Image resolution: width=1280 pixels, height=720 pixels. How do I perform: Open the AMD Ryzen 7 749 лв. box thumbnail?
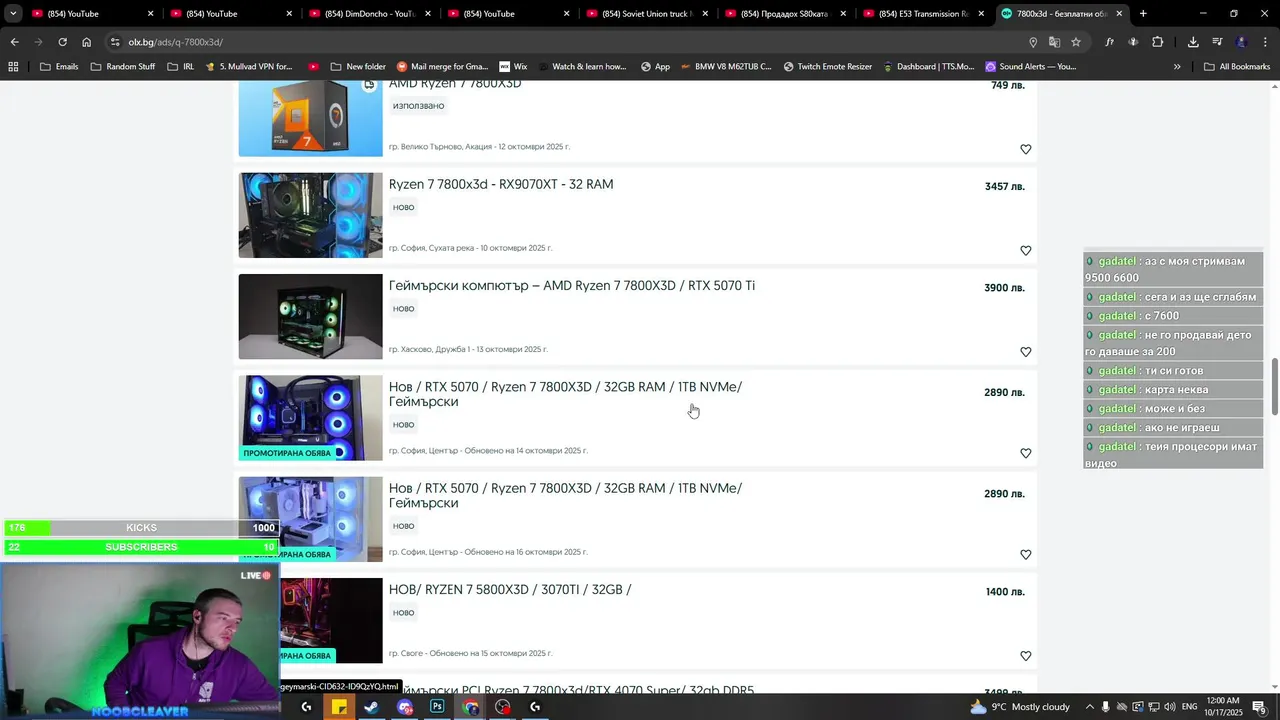tap(310, 119)
